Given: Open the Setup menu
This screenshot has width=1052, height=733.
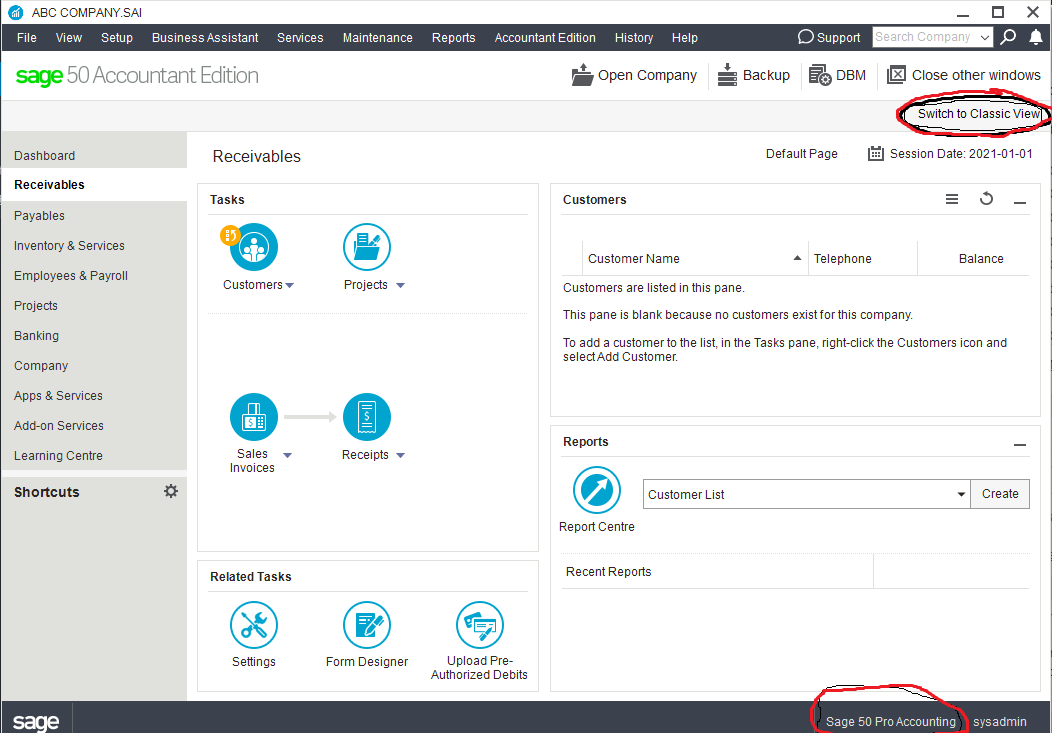Looking at the screenshot, I should click(117, 38).
